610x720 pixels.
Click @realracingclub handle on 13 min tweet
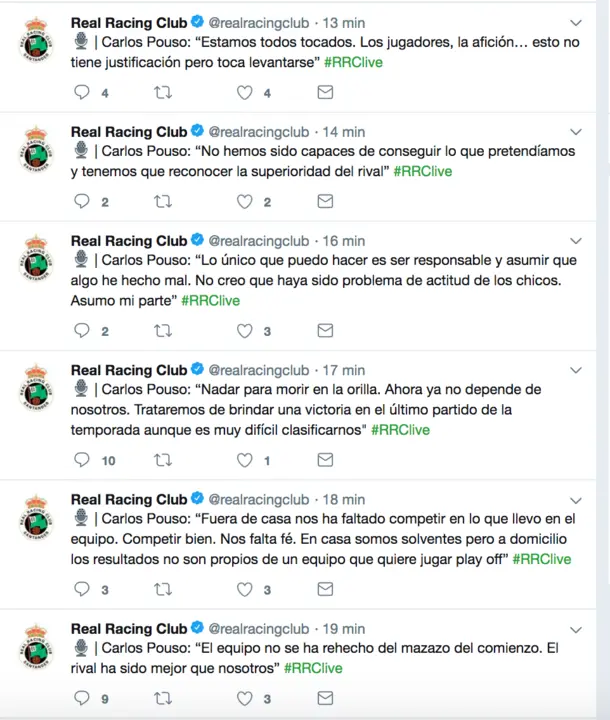pos(258,22)
